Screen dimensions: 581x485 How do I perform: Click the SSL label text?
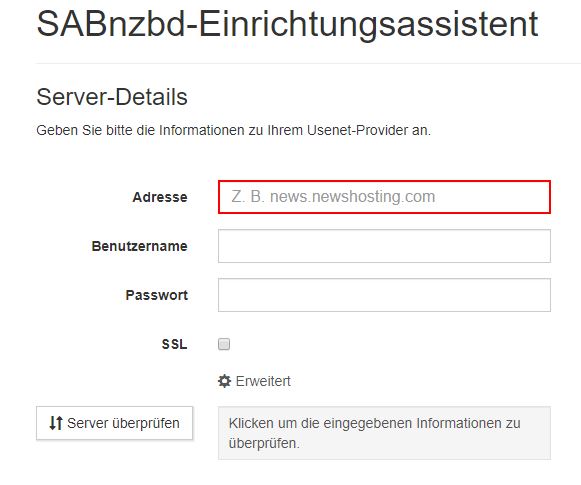point(175,344)
